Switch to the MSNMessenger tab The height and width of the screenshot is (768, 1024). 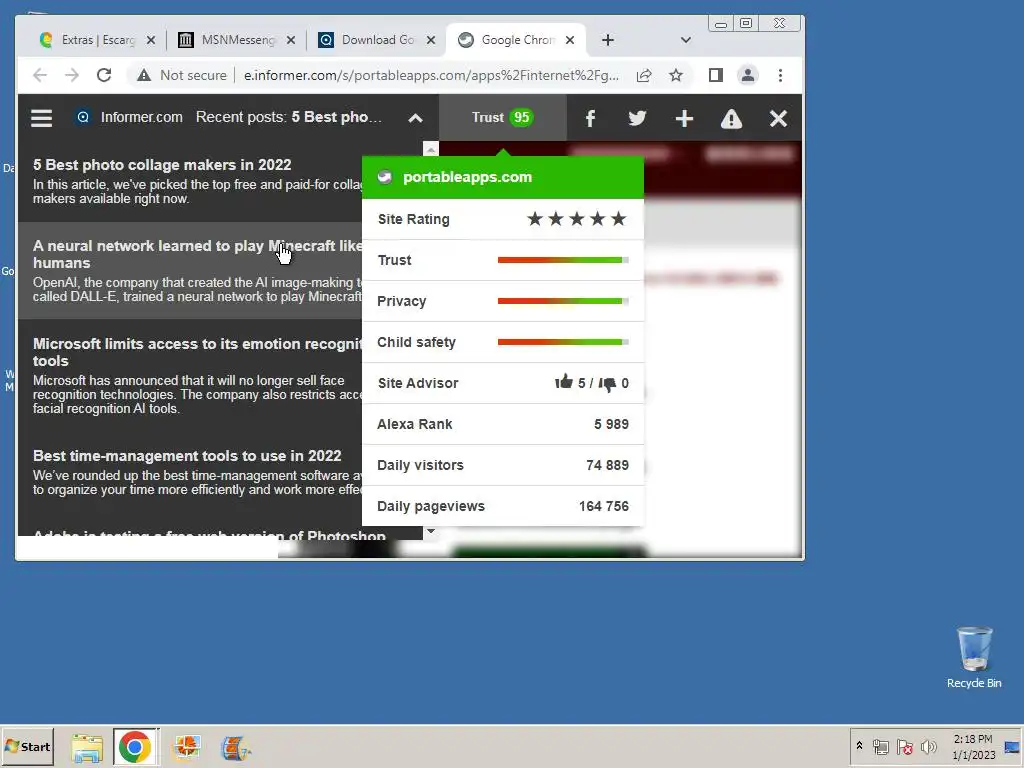238,40
